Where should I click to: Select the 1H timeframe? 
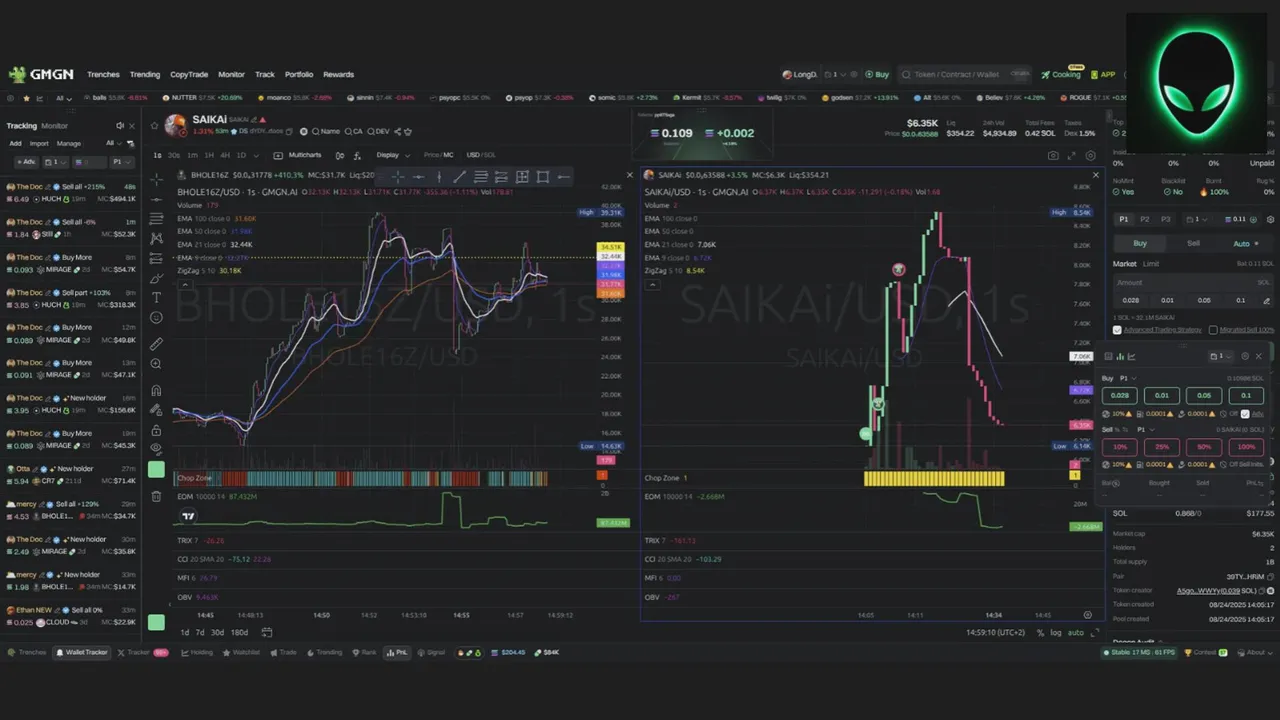tap(209, 155)
